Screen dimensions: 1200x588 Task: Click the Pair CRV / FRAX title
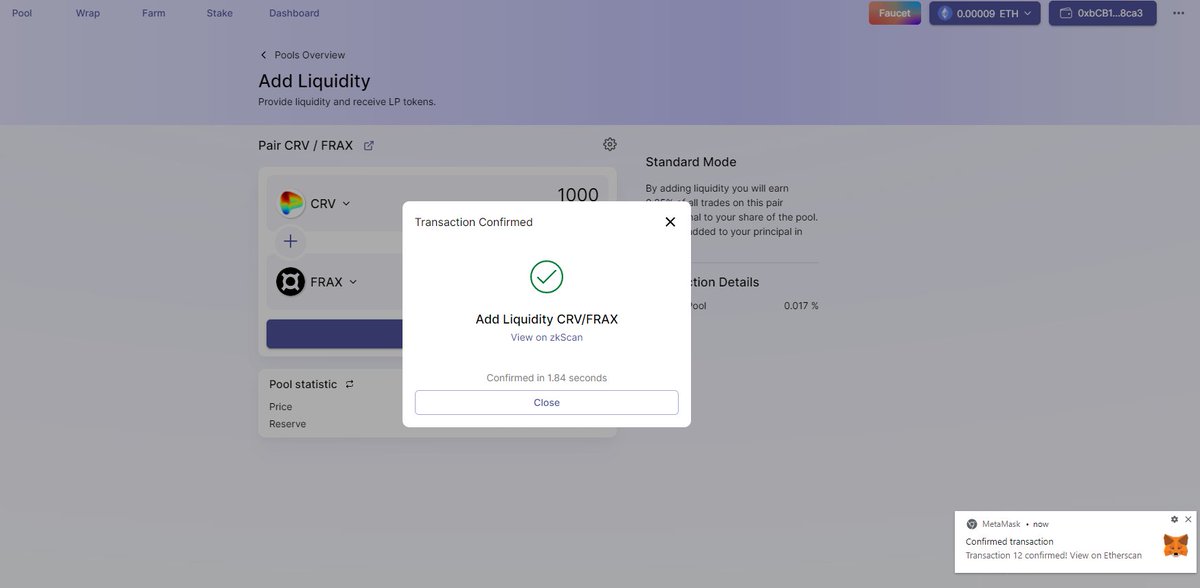(306, 146)
